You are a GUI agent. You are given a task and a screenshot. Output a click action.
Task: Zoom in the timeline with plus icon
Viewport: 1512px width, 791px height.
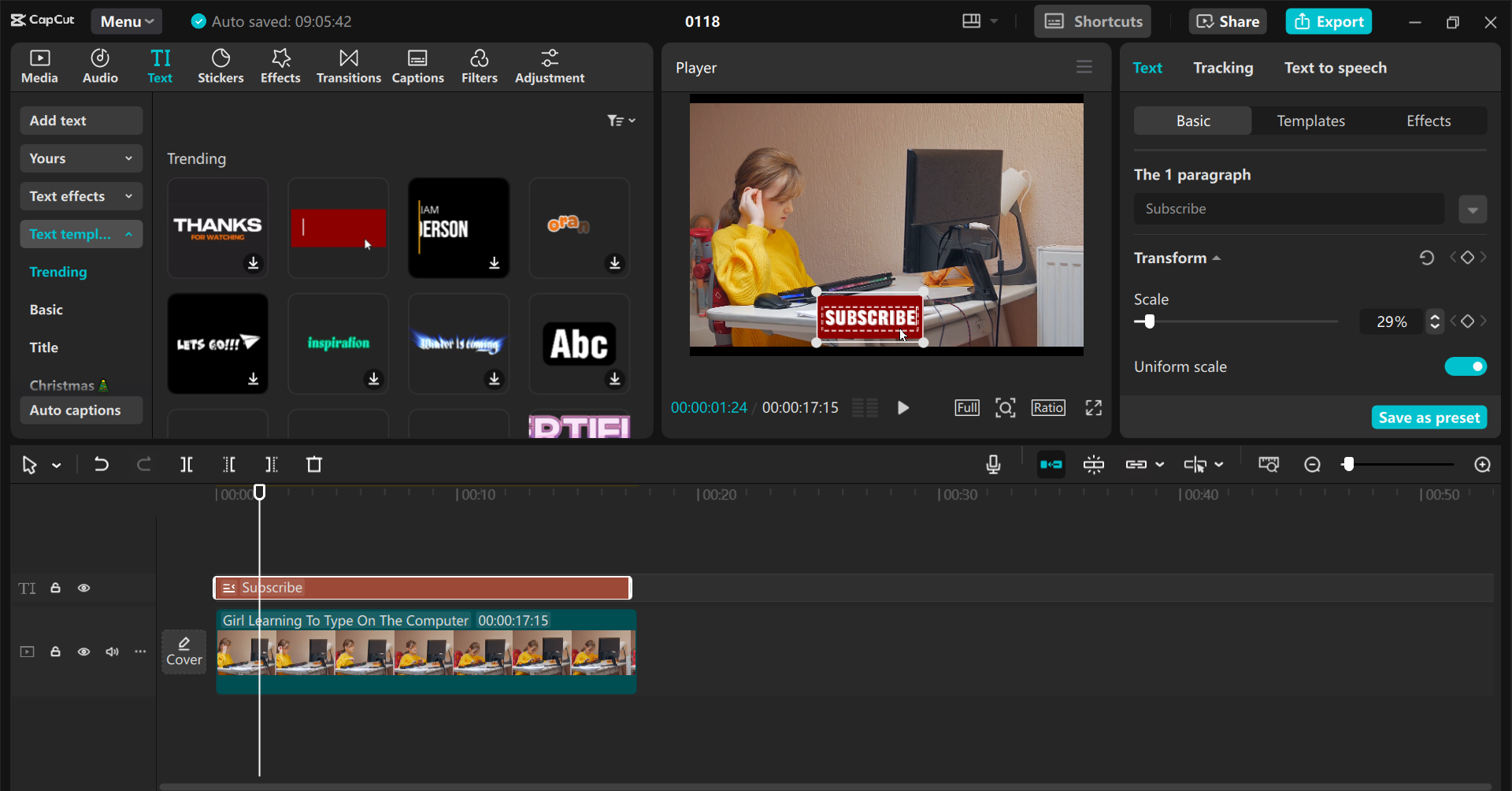click(x=1482, y=465)
